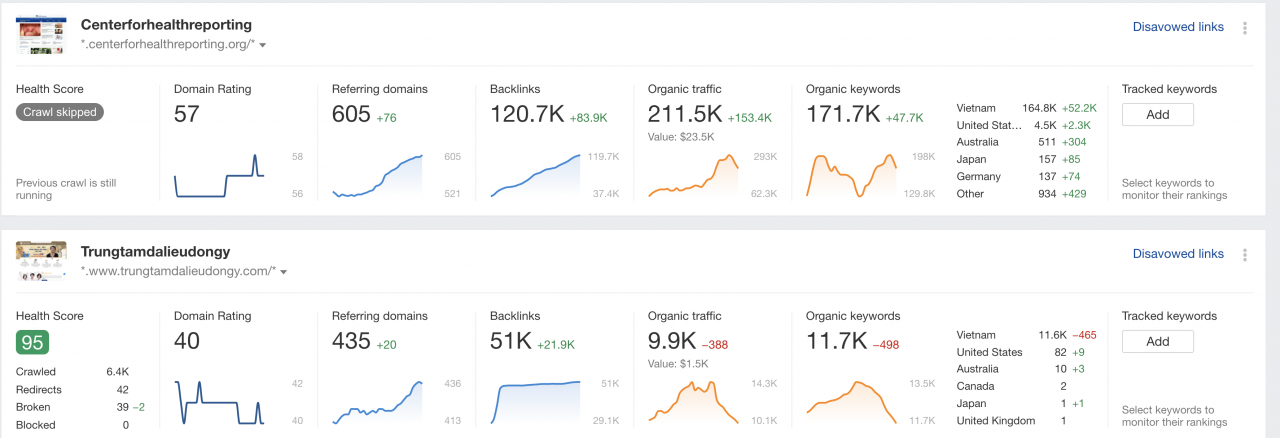Click the Crawl skipped status badge

[62, 113]
